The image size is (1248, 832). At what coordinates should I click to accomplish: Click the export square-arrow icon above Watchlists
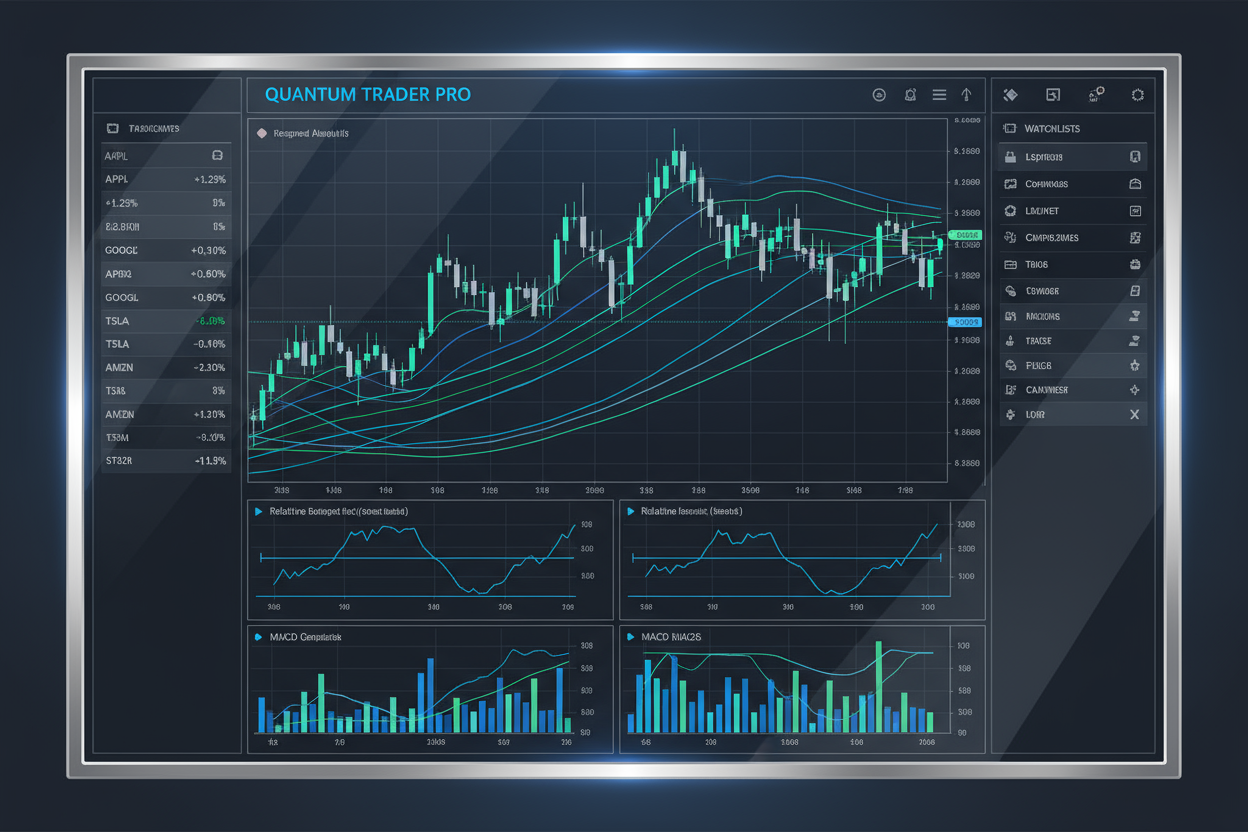coord(1053,95)
